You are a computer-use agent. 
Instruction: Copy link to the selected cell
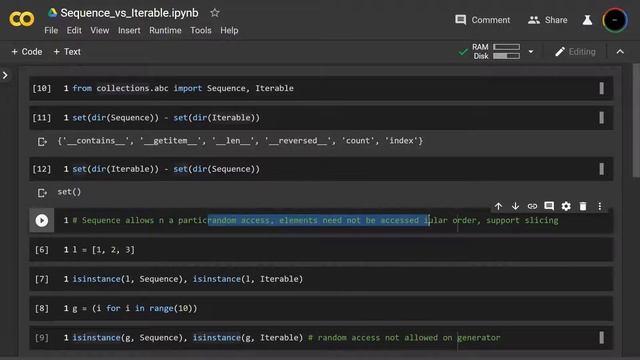click(x=532, y=206)
